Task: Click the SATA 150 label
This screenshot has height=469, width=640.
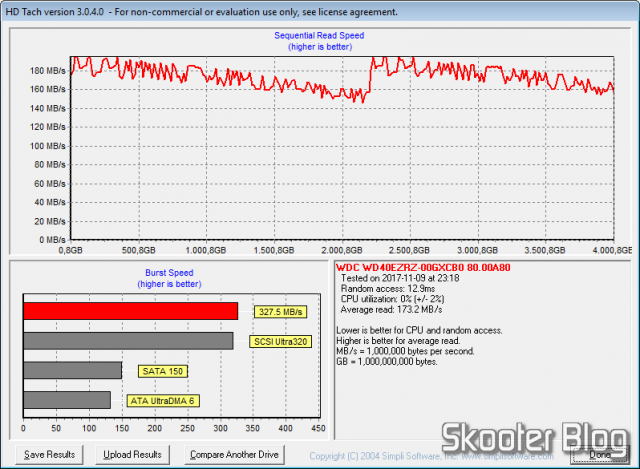Action: point(163,371)
